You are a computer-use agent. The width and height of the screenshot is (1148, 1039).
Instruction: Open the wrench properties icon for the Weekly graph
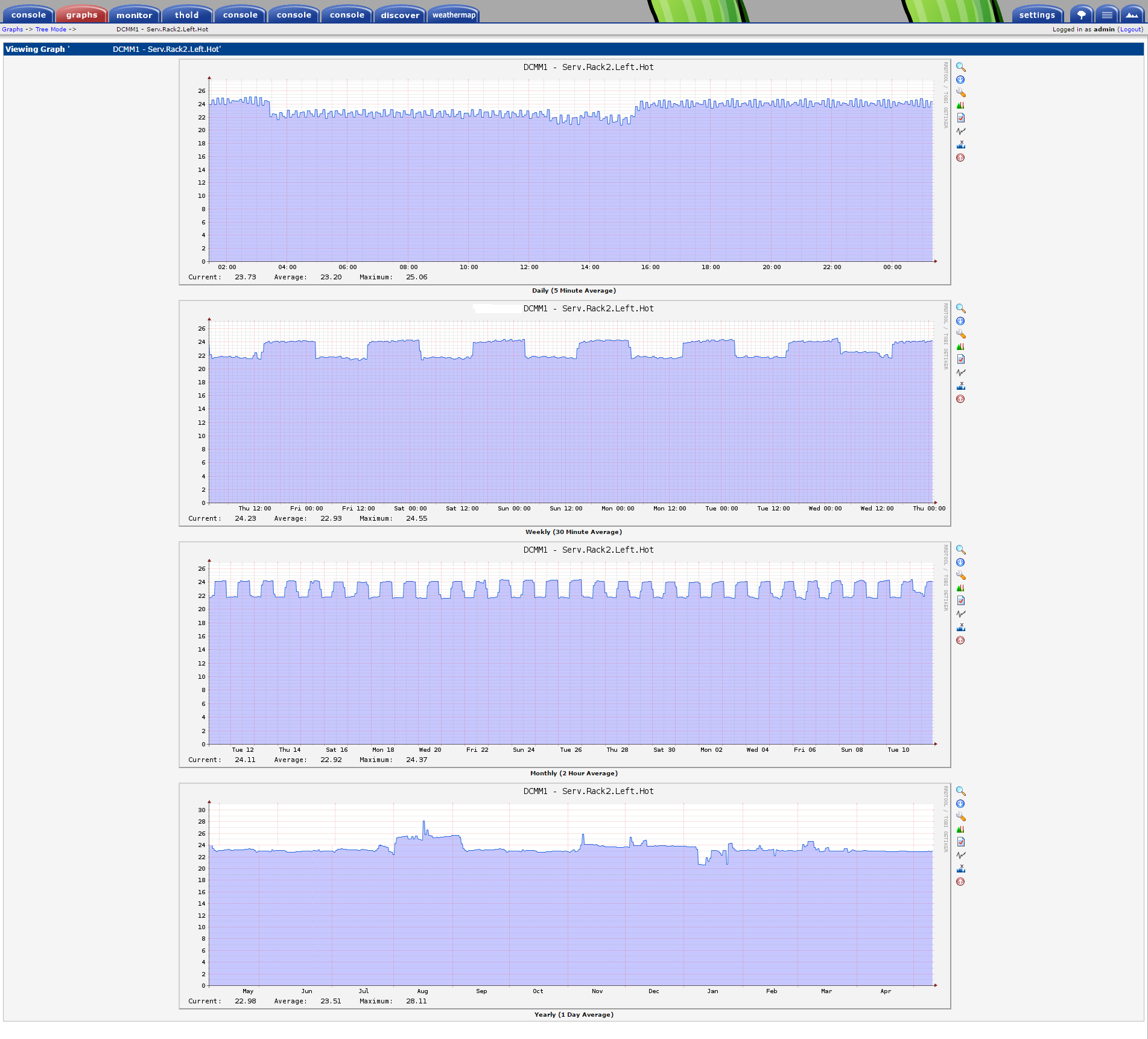960,334
